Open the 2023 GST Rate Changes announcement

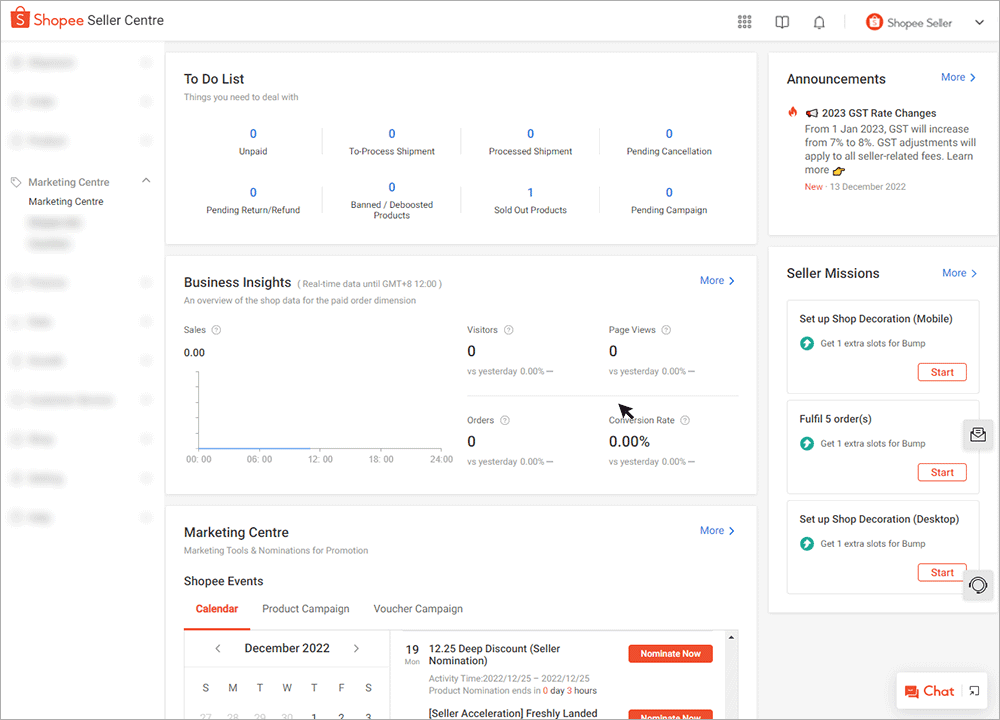(879, 113)
